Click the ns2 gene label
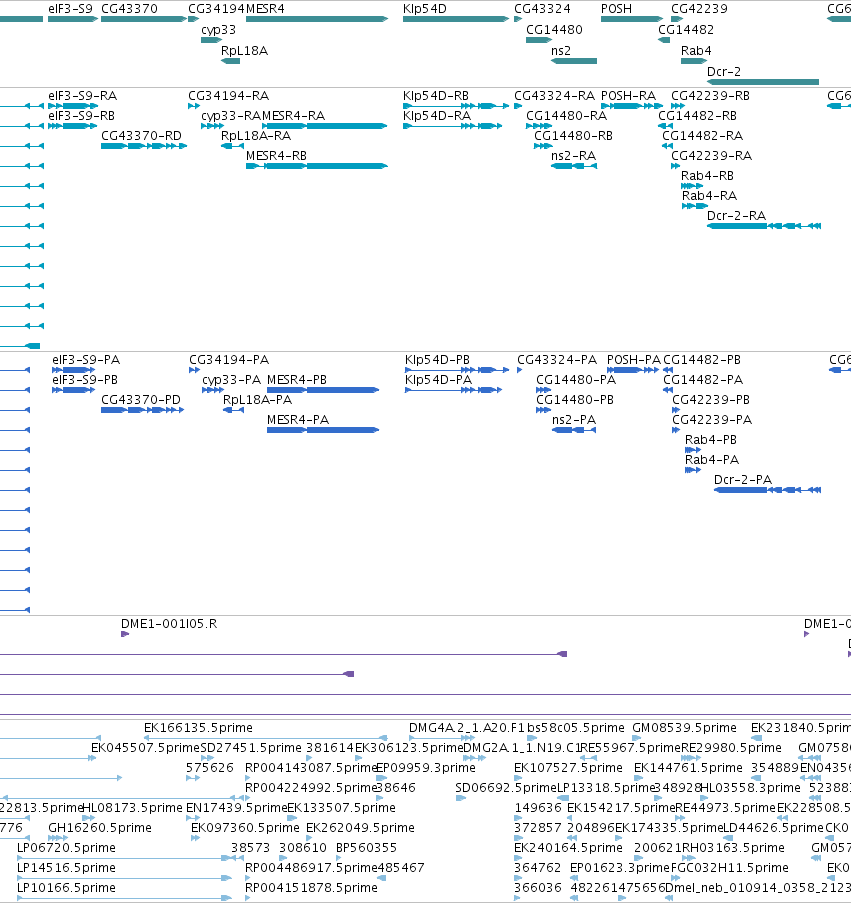Screen dimensions: 851x903 point(561,51)
